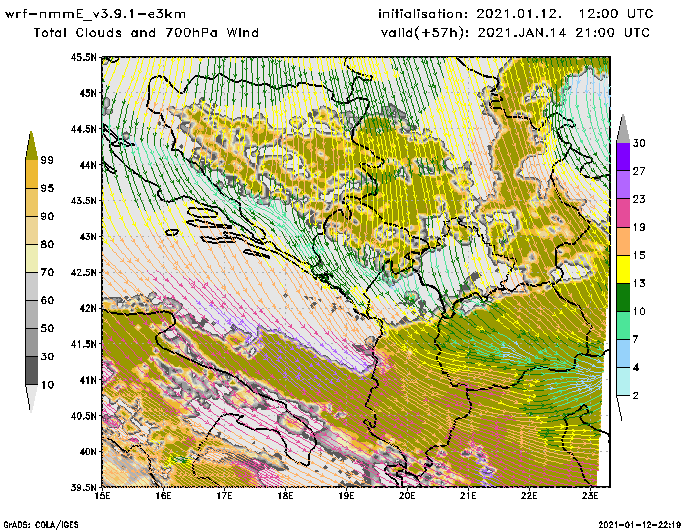Click the 17E longitude label

[x=225, y=496]
